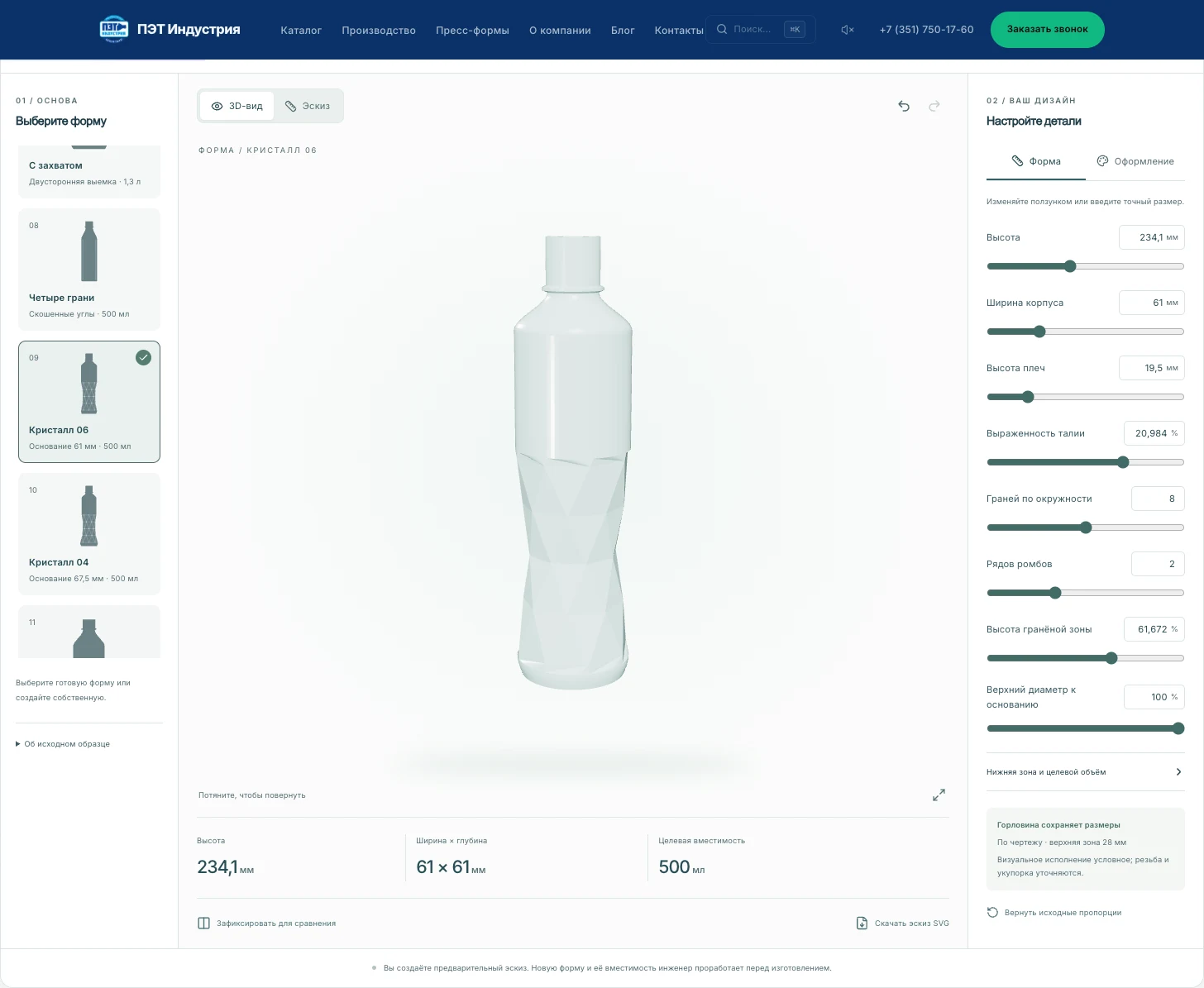Click the Граней по окружности input field
1204x988 pixels.
[x=1158, y=499]
